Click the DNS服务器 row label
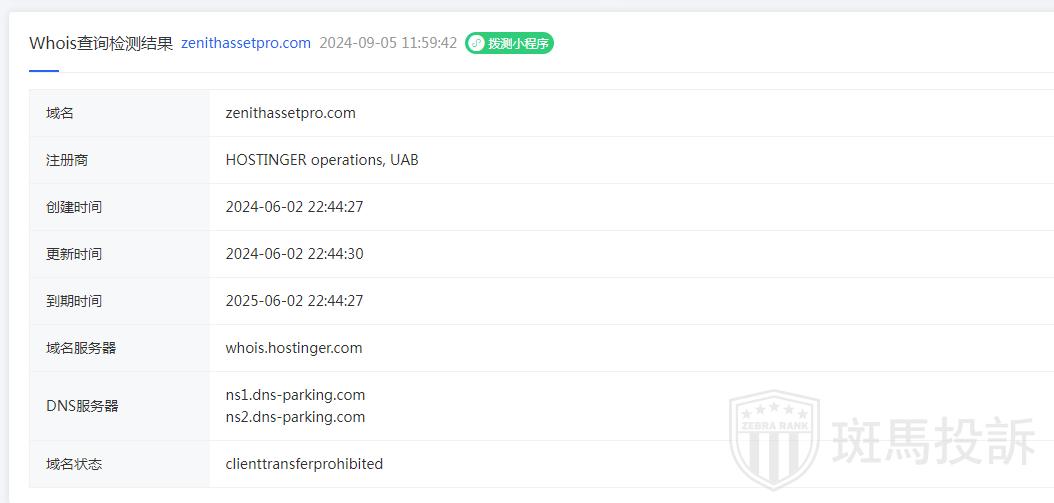The width and height of the screenshot is (1054, 503). point(82,406)
